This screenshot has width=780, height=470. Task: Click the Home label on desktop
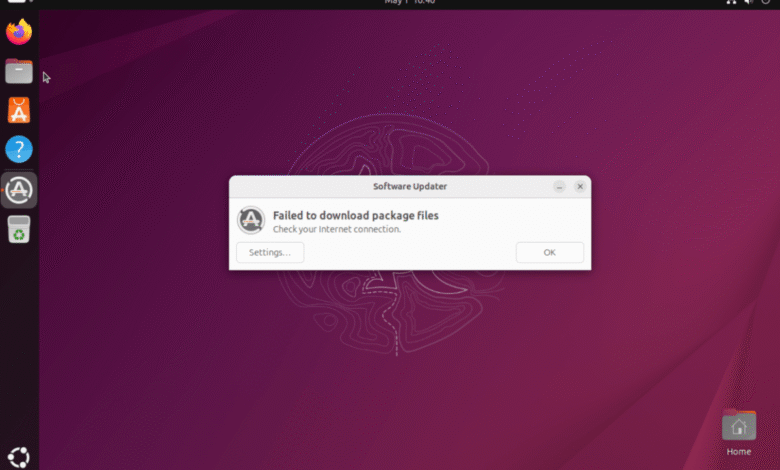[739, 452]
